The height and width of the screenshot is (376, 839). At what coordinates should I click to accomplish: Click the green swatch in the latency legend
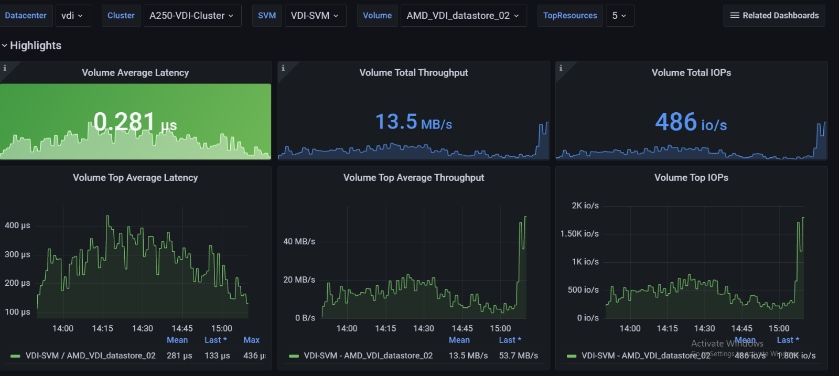[15, 356]
